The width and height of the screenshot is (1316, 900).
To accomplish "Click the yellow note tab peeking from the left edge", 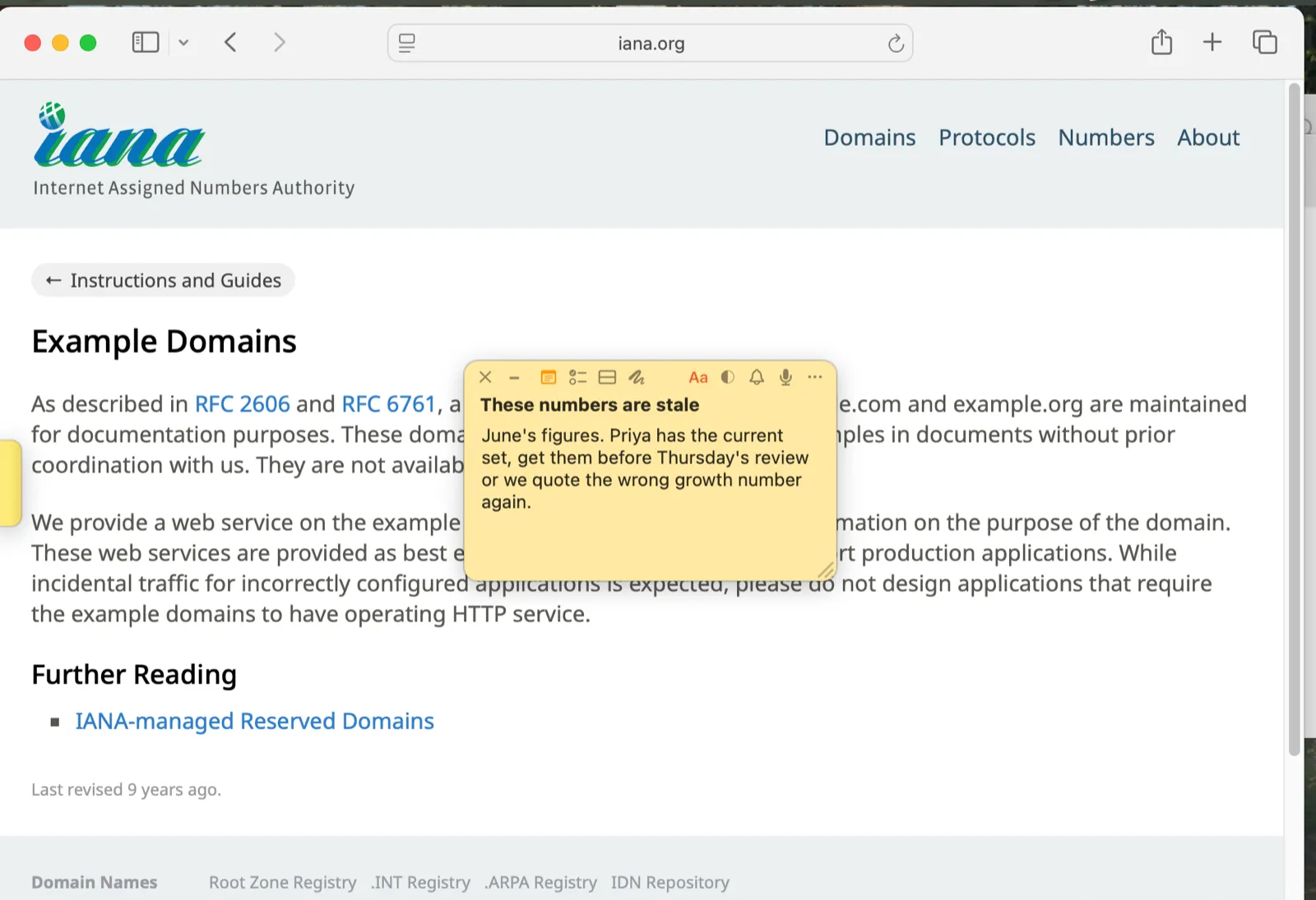I will (10, 484).
